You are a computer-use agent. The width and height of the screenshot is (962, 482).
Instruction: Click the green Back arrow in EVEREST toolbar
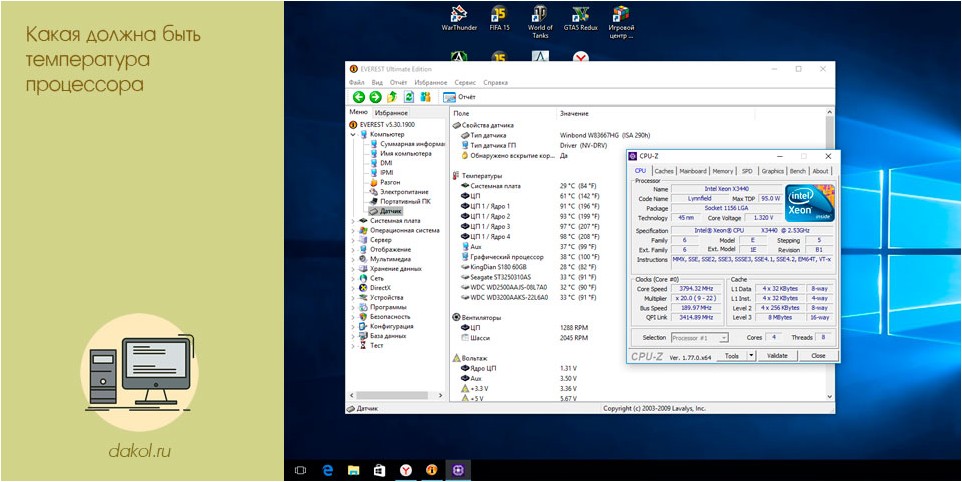click(x=358, y=97)
